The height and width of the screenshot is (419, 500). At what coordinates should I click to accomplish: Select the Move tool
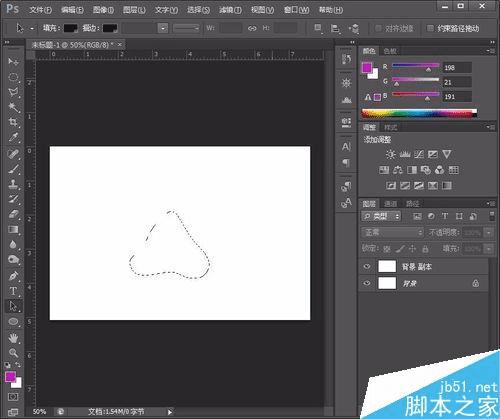(13, 61)
